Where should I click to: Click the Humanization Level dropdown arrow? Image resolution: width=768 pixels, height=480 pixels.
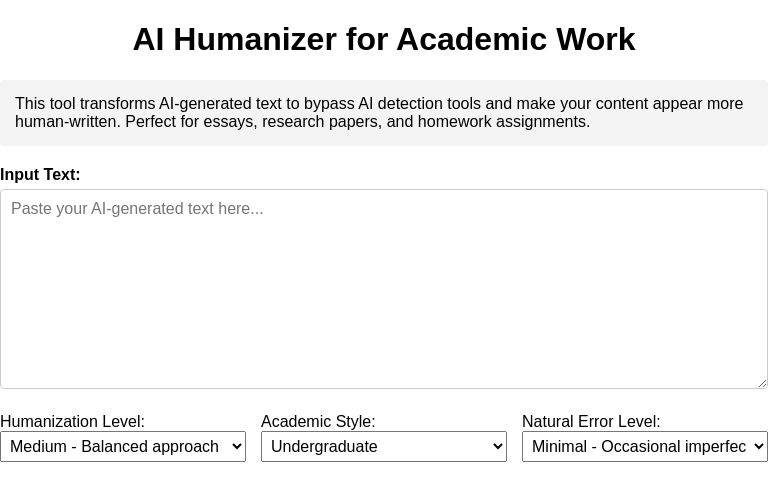coord(236,446)
